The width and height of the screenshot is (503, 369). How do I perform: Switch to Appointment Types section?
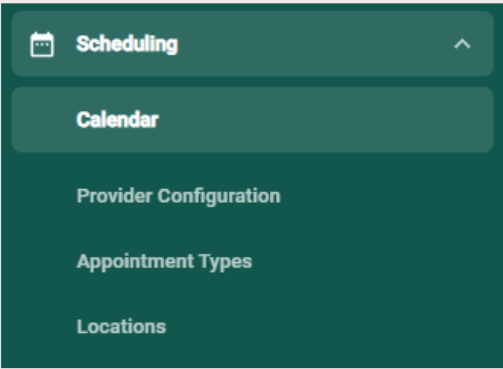[164, 261]
